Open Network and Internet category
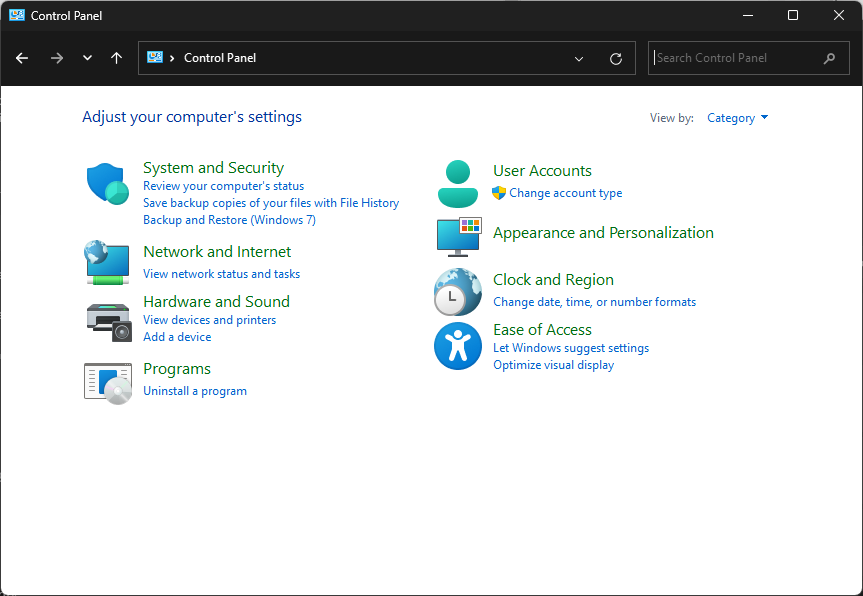Viewport: 863px width, 596px height. (x=217, y=251)
